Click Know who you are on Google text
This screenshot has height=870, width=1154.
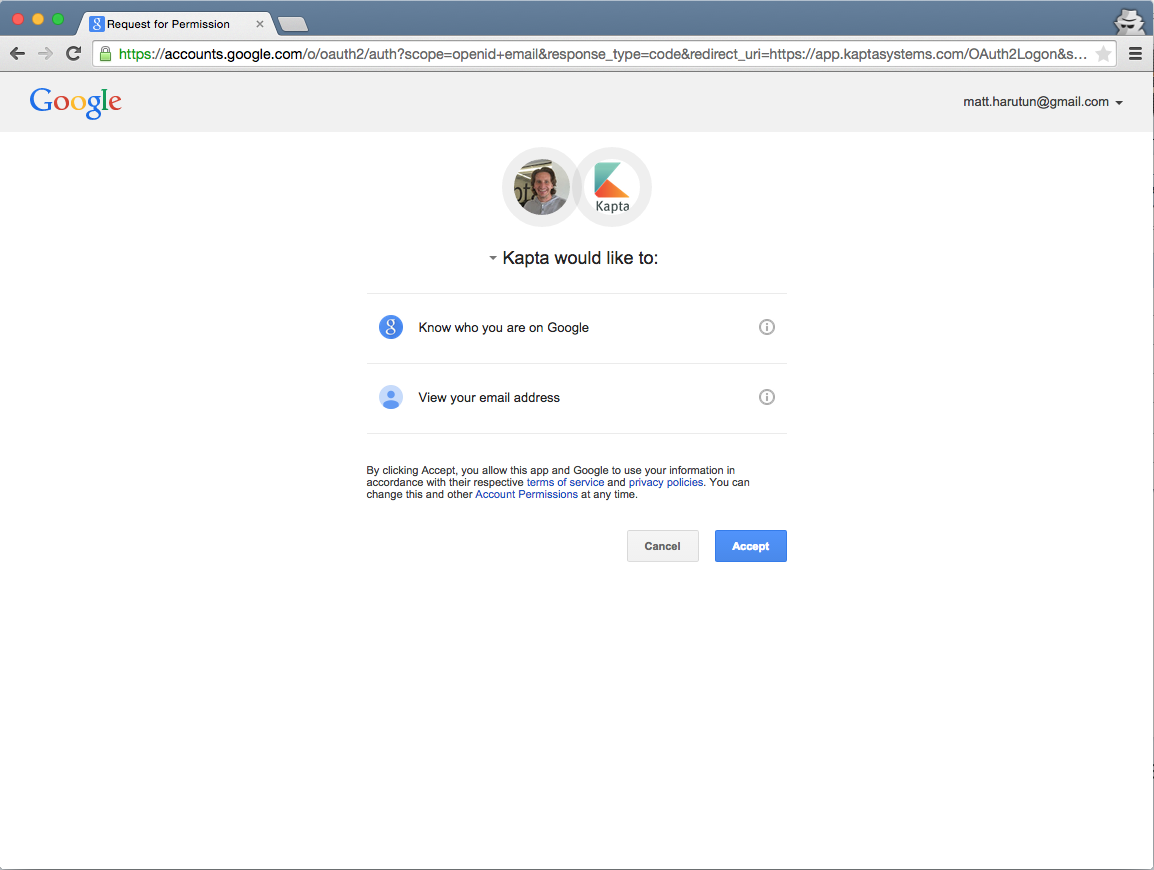click(503, 328)
